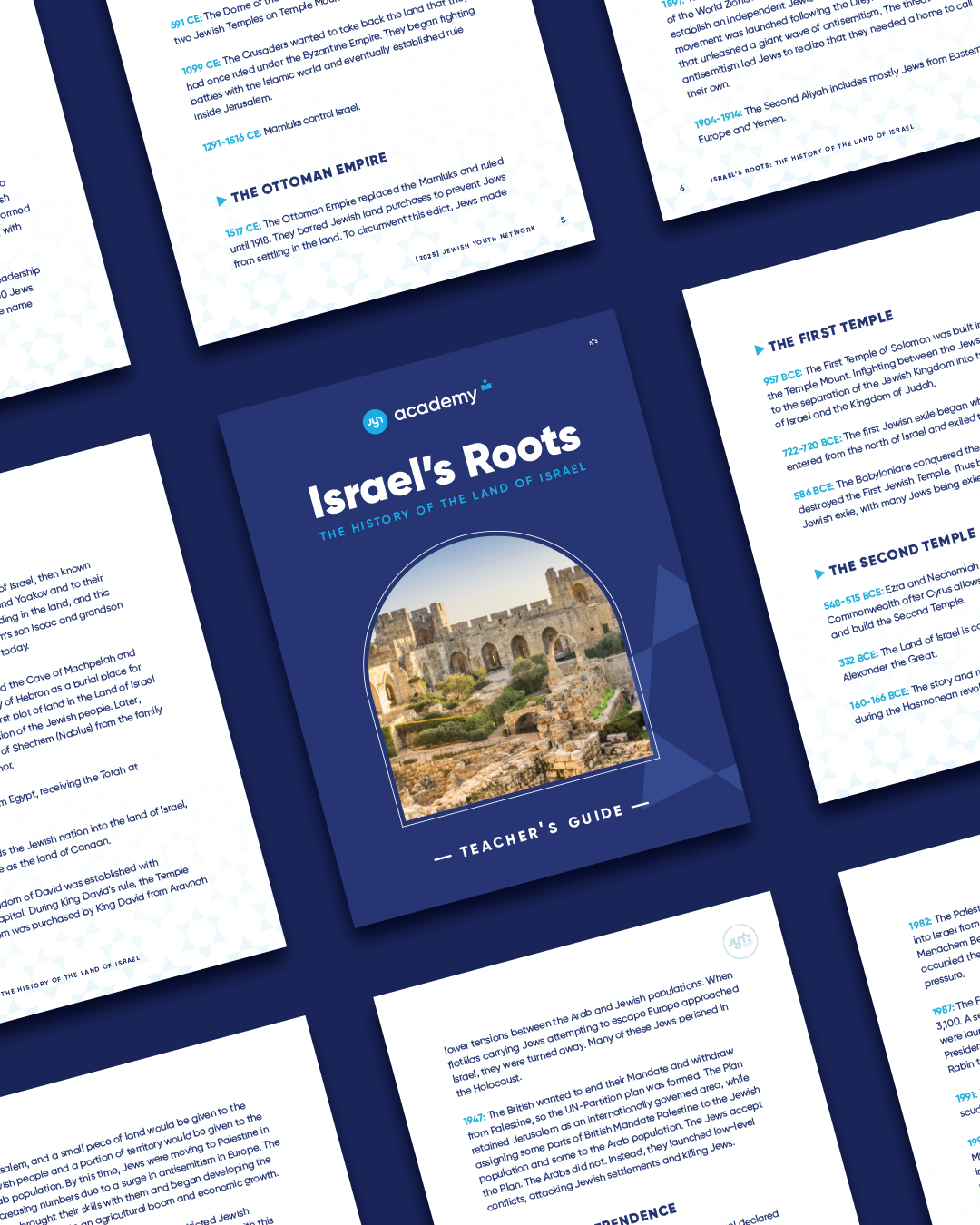The image size is (980, 1225).
Task: Click the "[2025] JEWISH YOUTH NETWORK" footer
Action: (475, 243)
